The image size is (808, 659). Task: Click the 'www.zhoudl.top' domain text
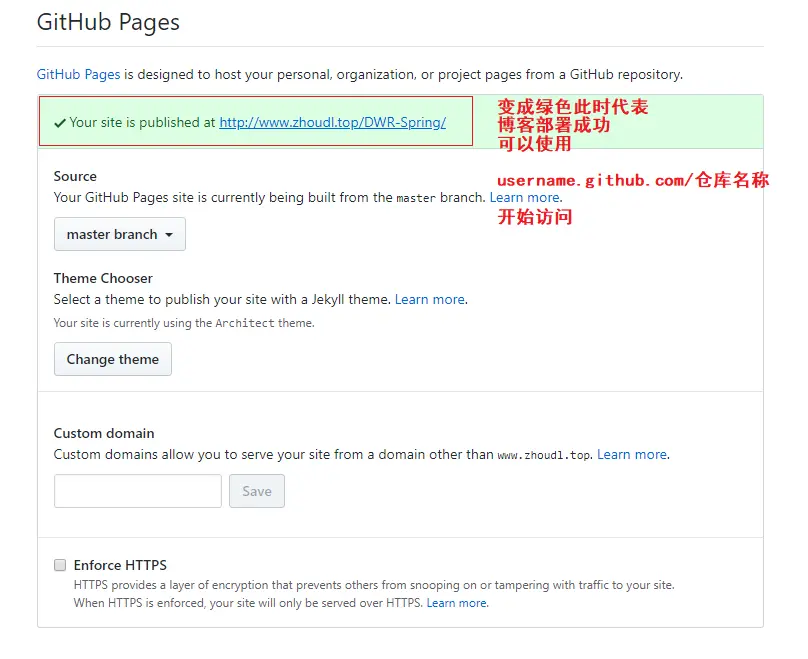pos(544,455)
